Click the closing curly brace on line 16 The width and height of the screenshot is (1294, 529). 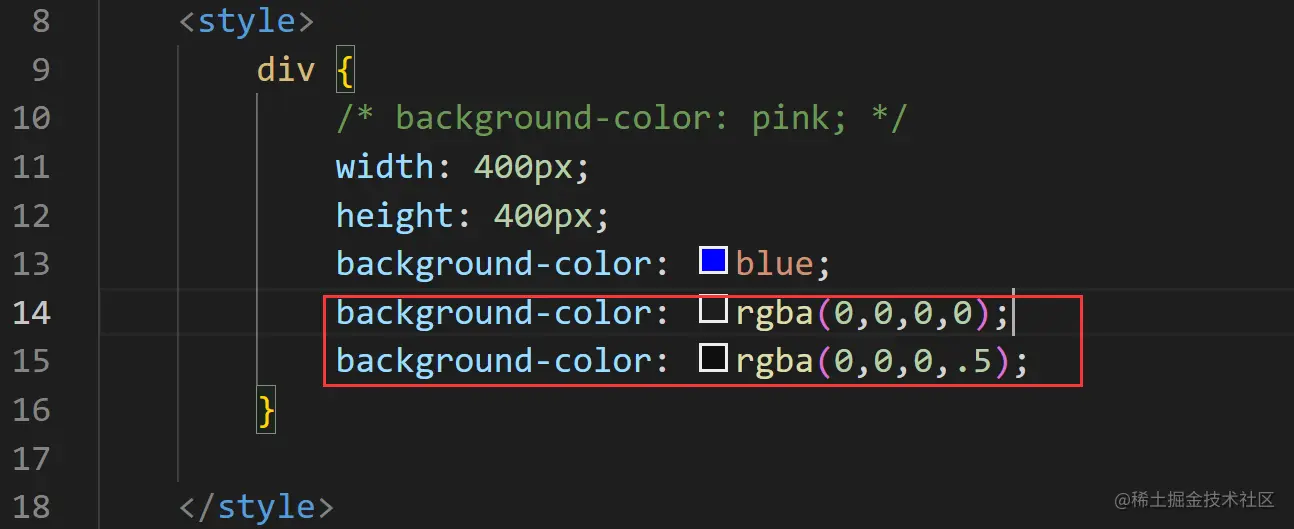(266, 409)
